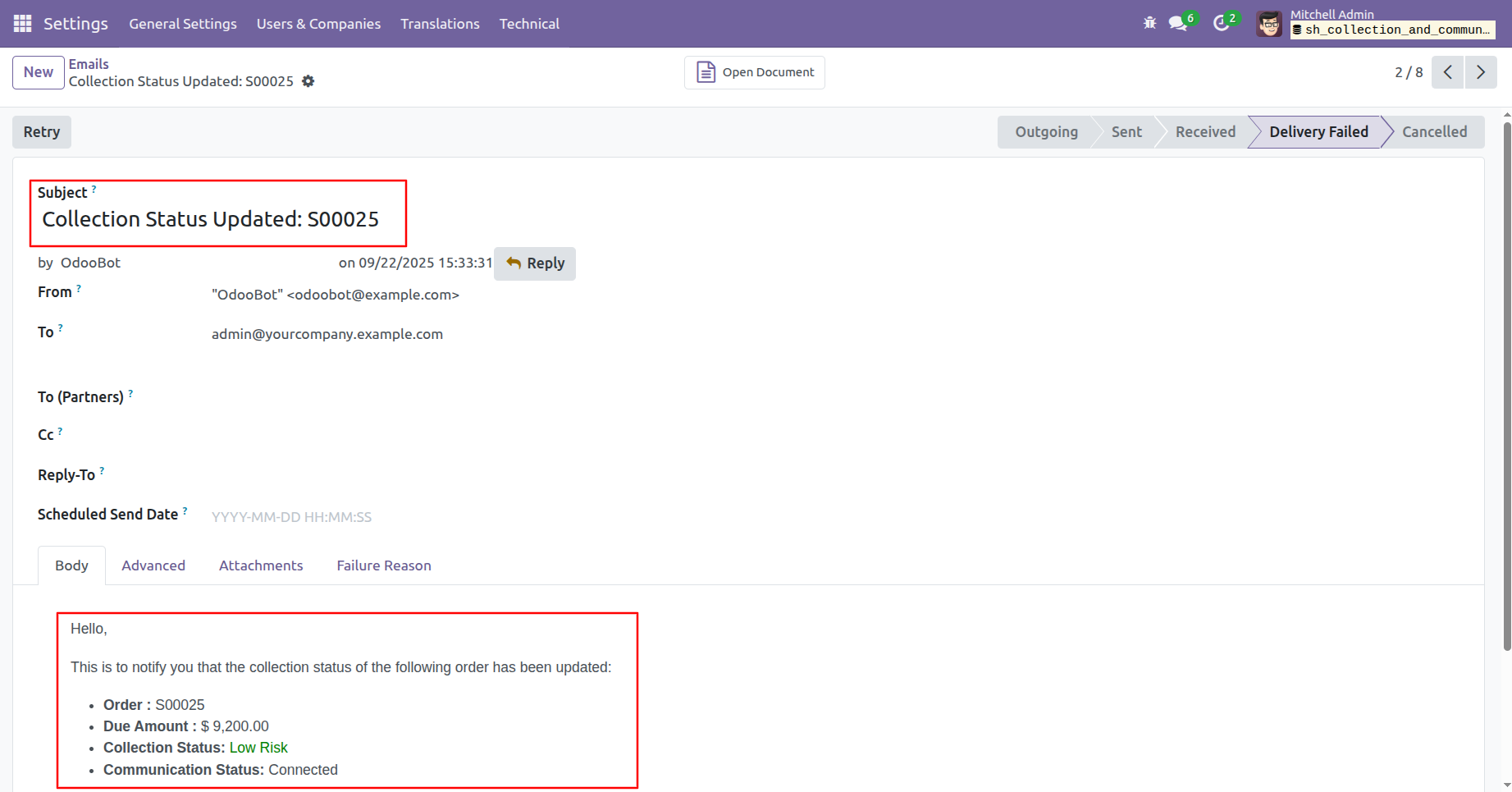Click the date 09/22/2025 15:33:31
Viewport: 1512px width, 792px height.
(x=426, y=263)
